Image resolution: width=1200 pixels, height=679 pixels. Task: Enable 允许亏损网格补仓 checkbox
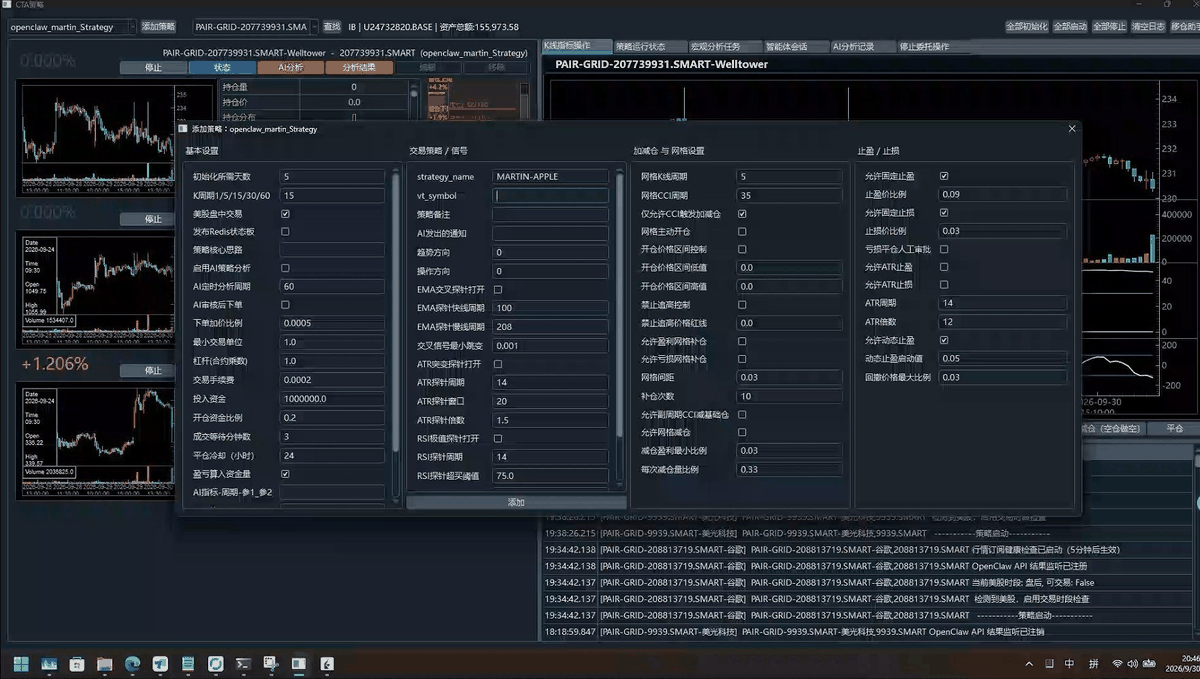click(742, 359)
